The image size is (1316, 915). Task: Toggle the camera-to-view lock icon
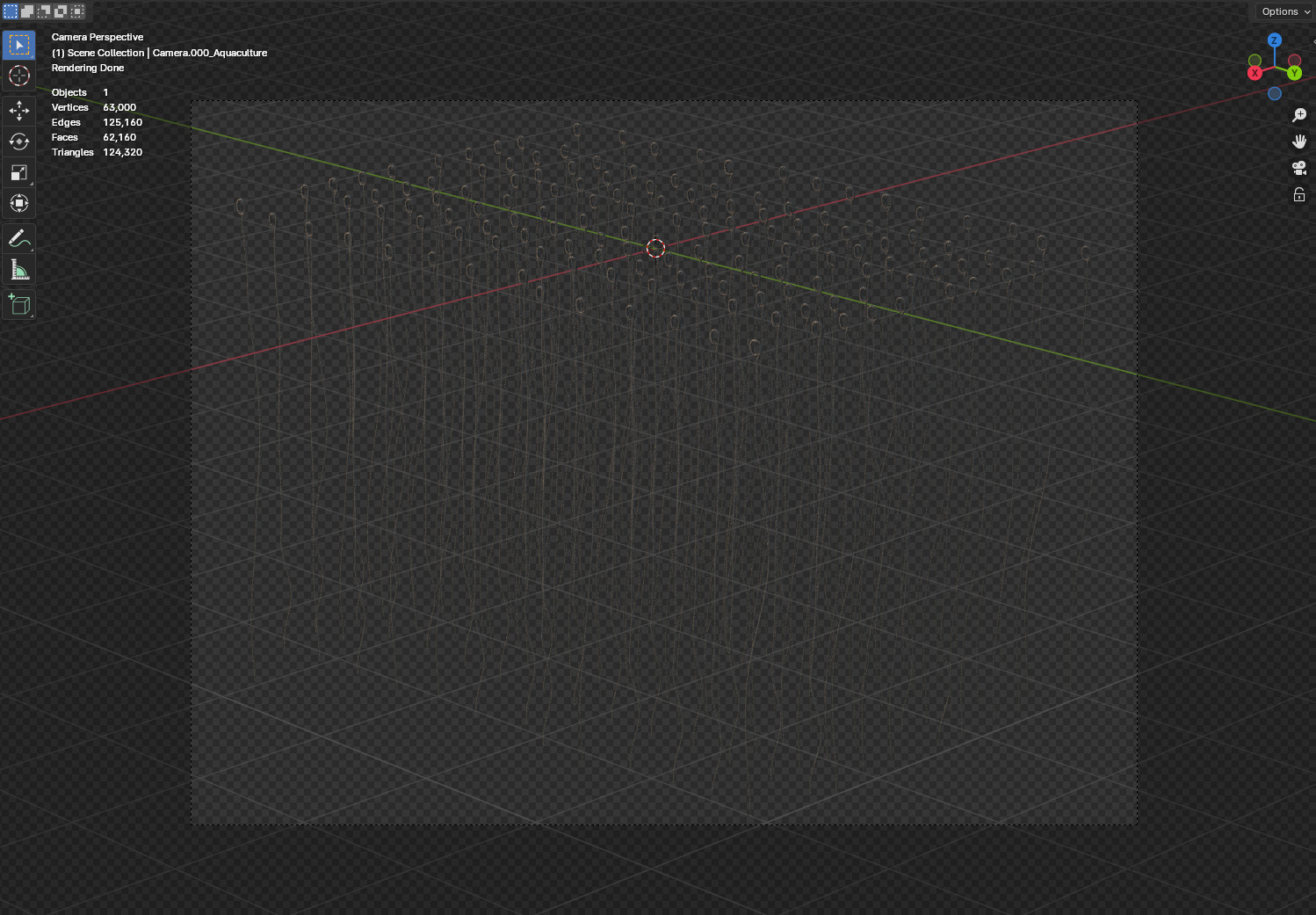[x=1299, y=194]
